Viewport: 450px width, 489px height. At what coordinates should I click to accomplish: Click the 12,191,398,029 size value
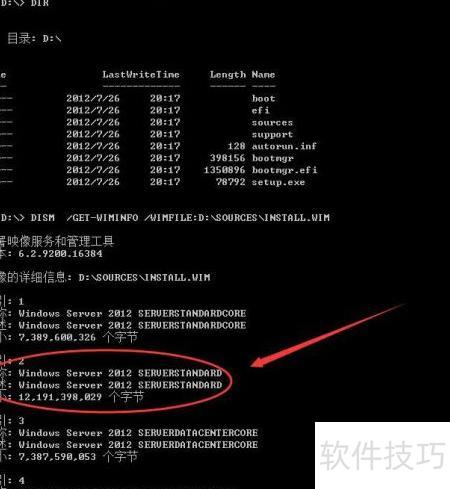coord(60,397)
